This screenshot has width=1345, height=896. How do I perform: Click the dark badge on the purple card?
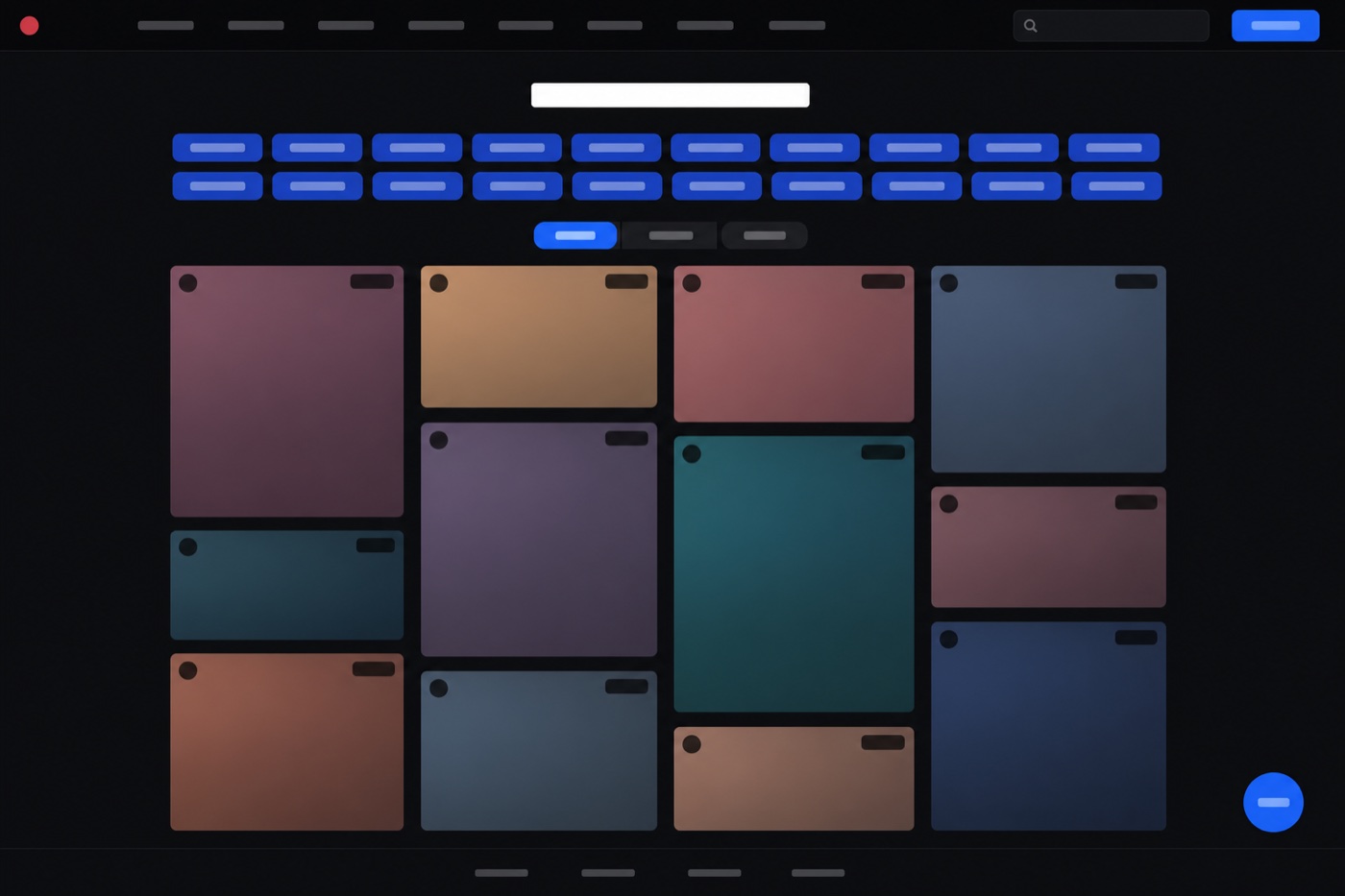[x=626, y=439]
